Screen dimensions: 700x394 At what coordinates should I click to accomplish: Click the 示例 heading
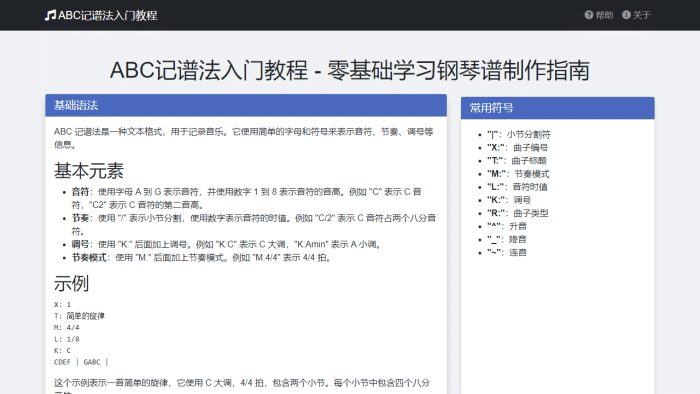coord(71,283)
